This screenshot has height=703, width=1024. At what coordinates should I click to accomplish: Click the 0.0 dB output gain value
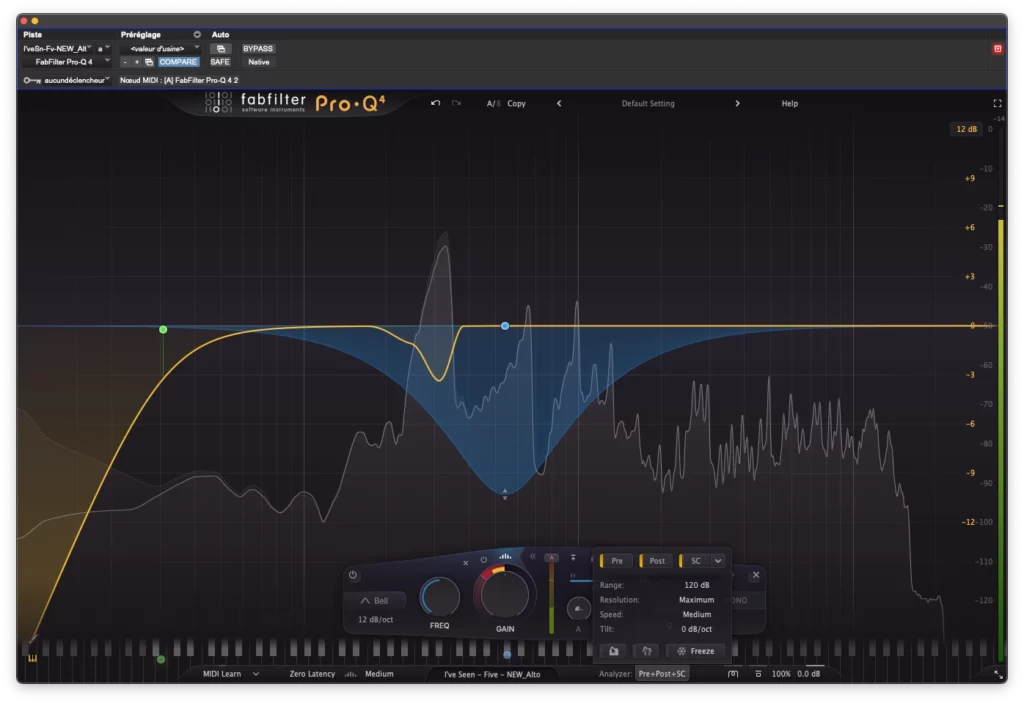[808, 674]
